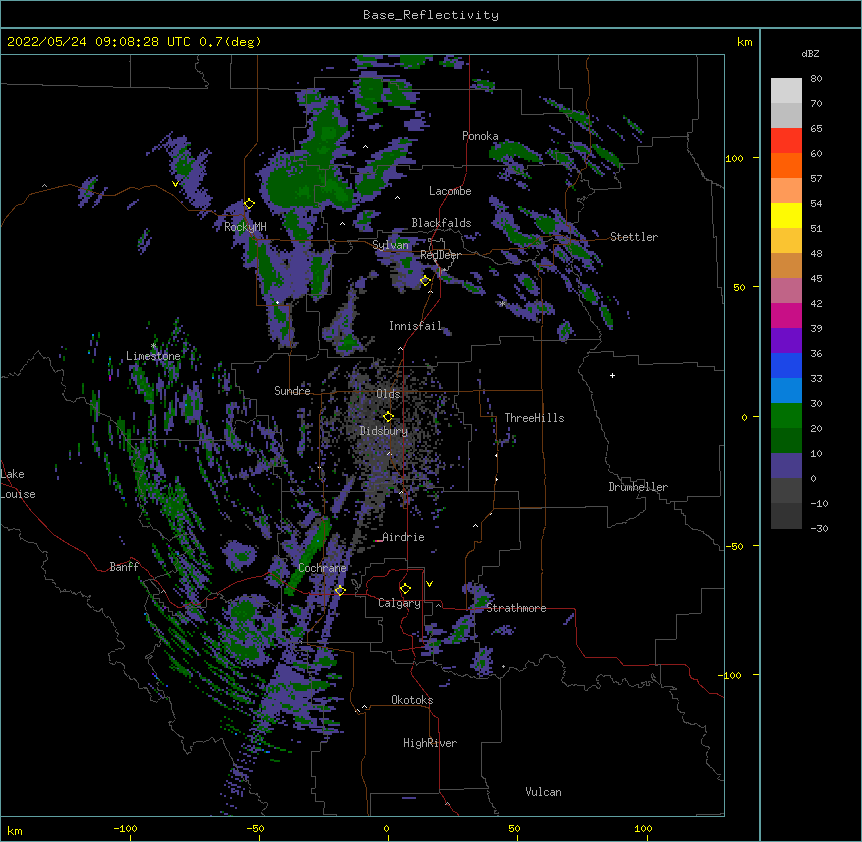
Task: Select the dark gray -10 dBZ legend color
Action: (x=786, y=516)
